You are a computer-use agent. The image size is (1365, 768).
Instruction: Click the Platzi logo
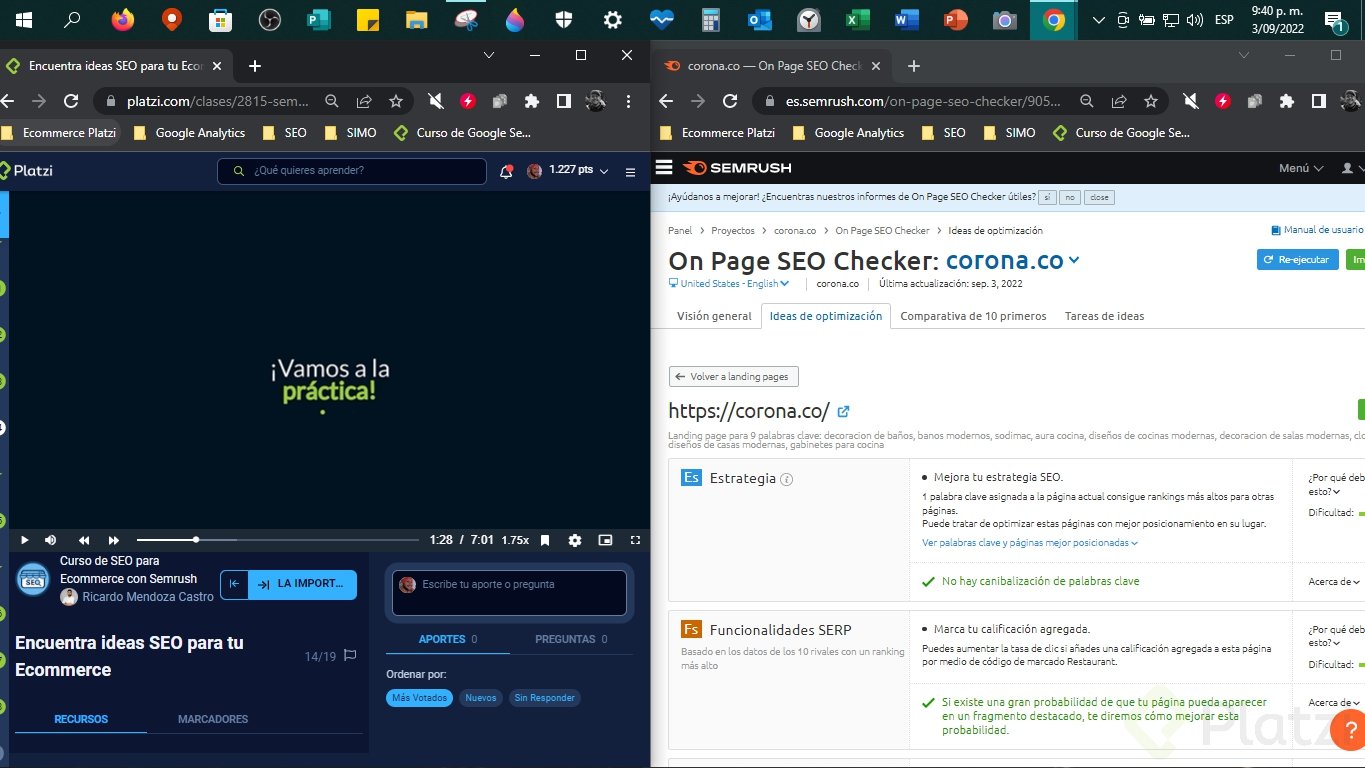(x=27, y=171)
